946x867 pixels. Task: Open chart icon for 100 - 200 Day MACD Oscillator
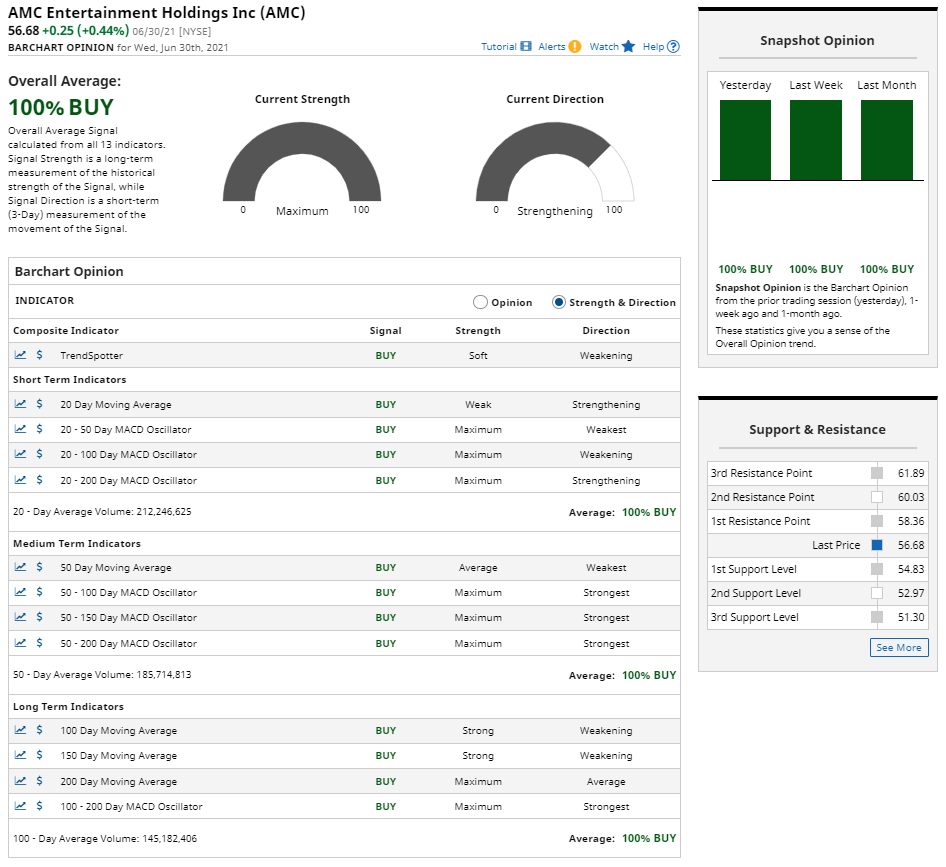point(21,806)
